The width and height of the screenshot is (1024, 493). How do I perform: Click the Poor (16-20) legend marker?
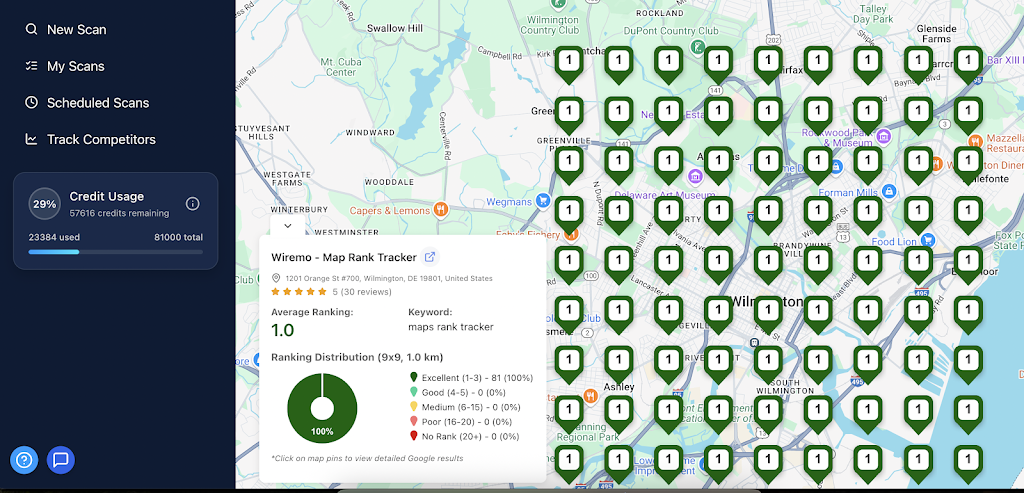click(413, 421)
